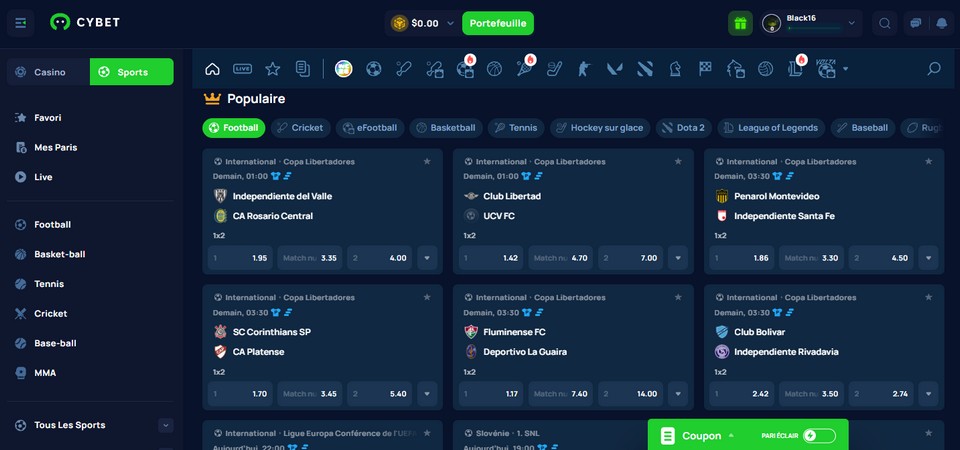This screenshot has width=960, height=450.
Task: Open Mes Paris in the sidebar
Action: tap(56, 148)
